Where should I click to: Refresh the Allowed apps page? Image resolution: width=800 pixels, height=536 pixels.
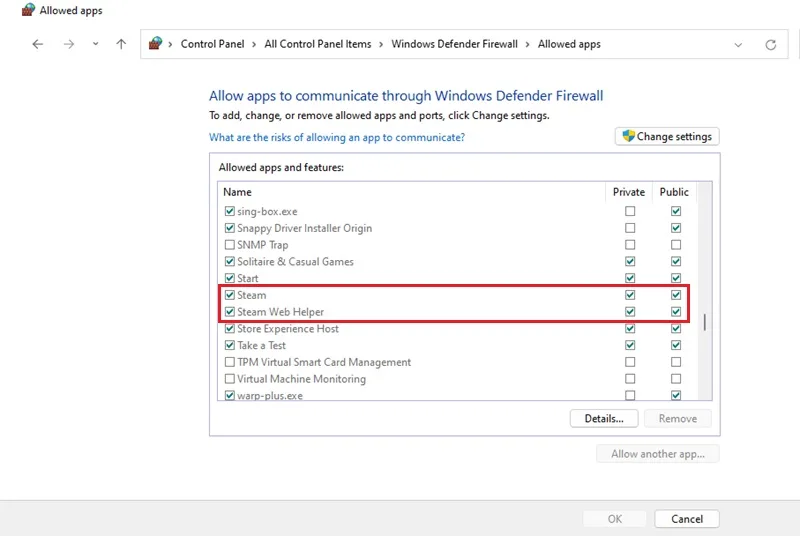click(770, 45)
